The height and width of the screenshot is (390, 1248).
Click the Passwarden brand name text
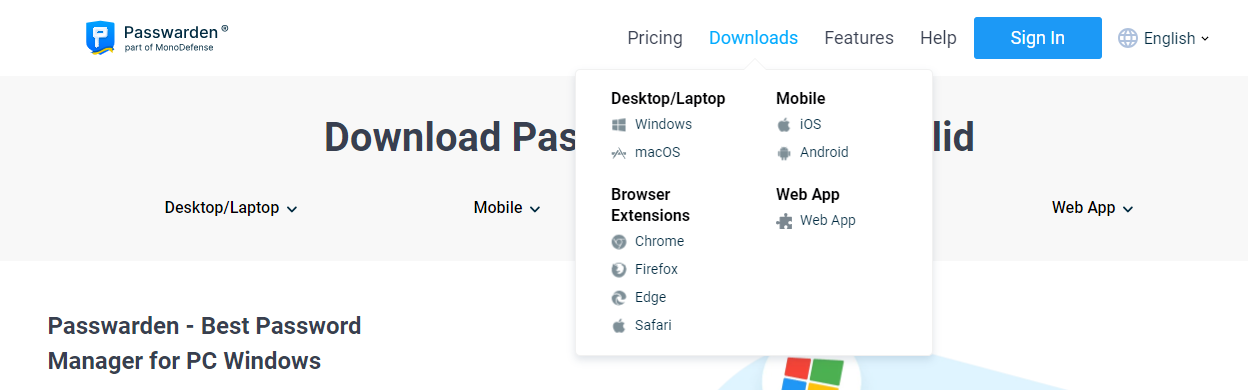pos(172,32)
